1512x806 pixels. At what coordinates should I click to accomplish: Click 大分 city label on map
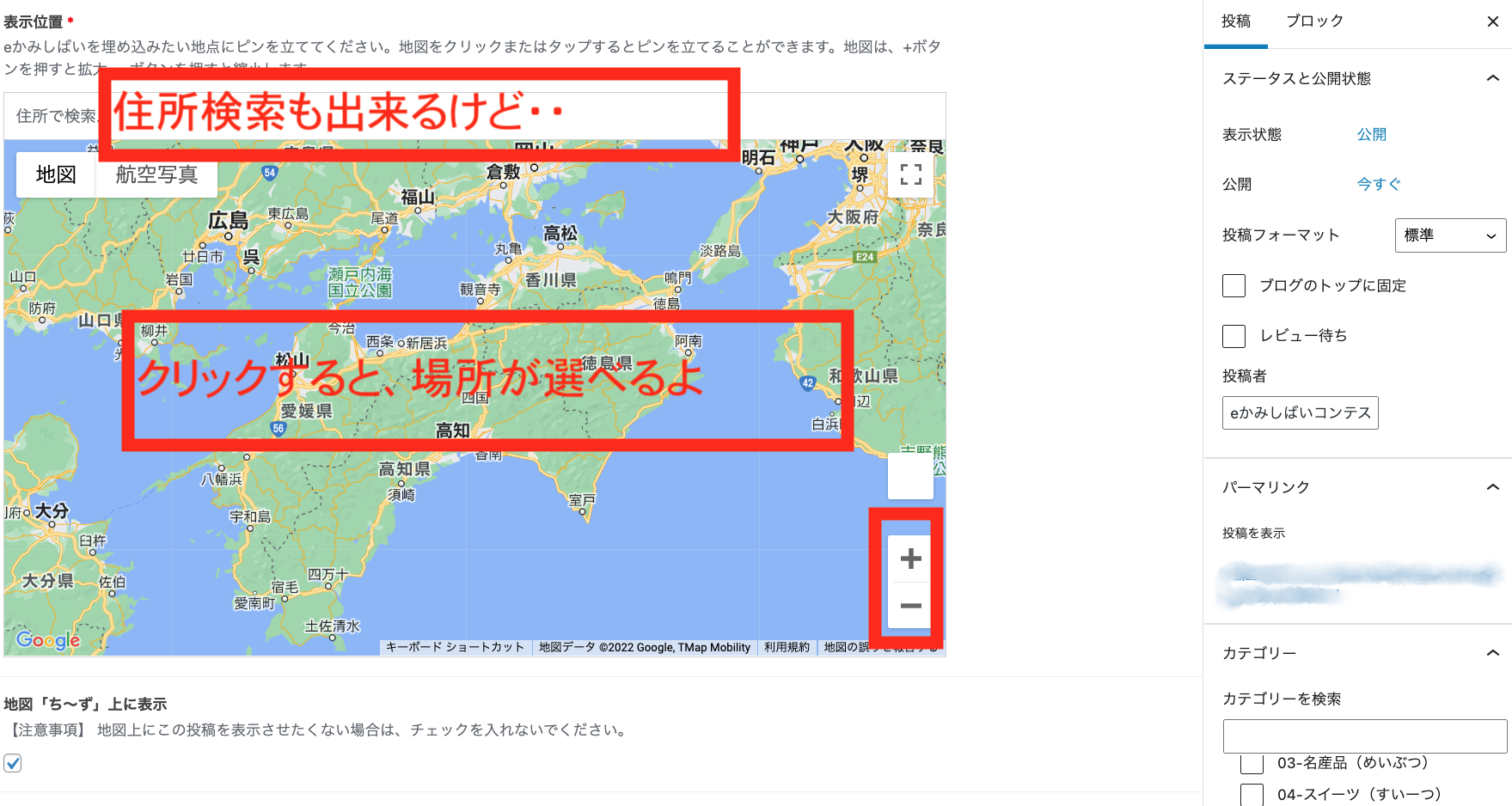pos(52,510)
